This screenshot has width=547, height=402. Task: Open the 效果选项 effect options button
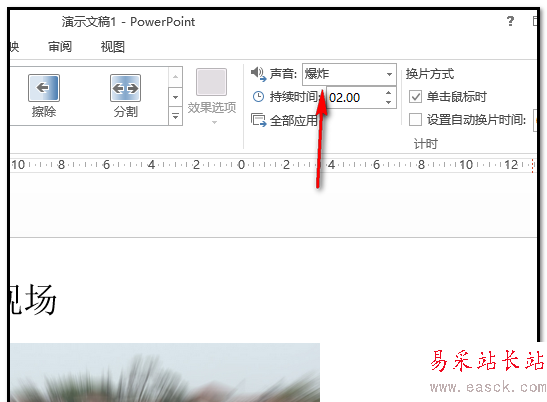click(x=212, y=96)
